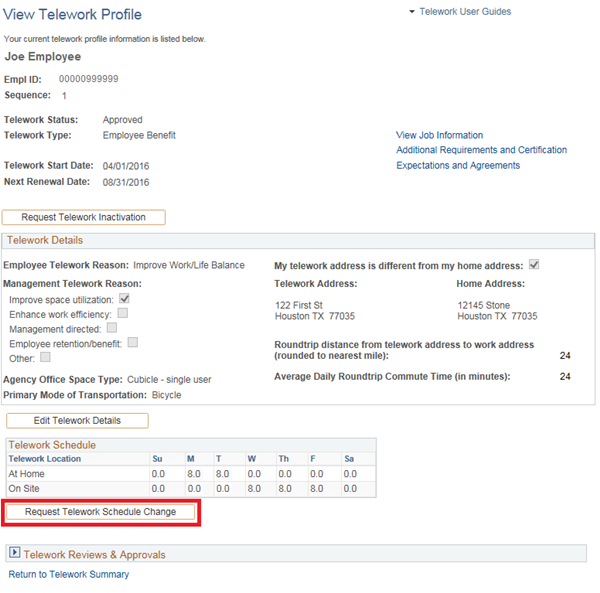Follow the Return to Telework Summary link

pyautogui.click(x=68, y=575)
